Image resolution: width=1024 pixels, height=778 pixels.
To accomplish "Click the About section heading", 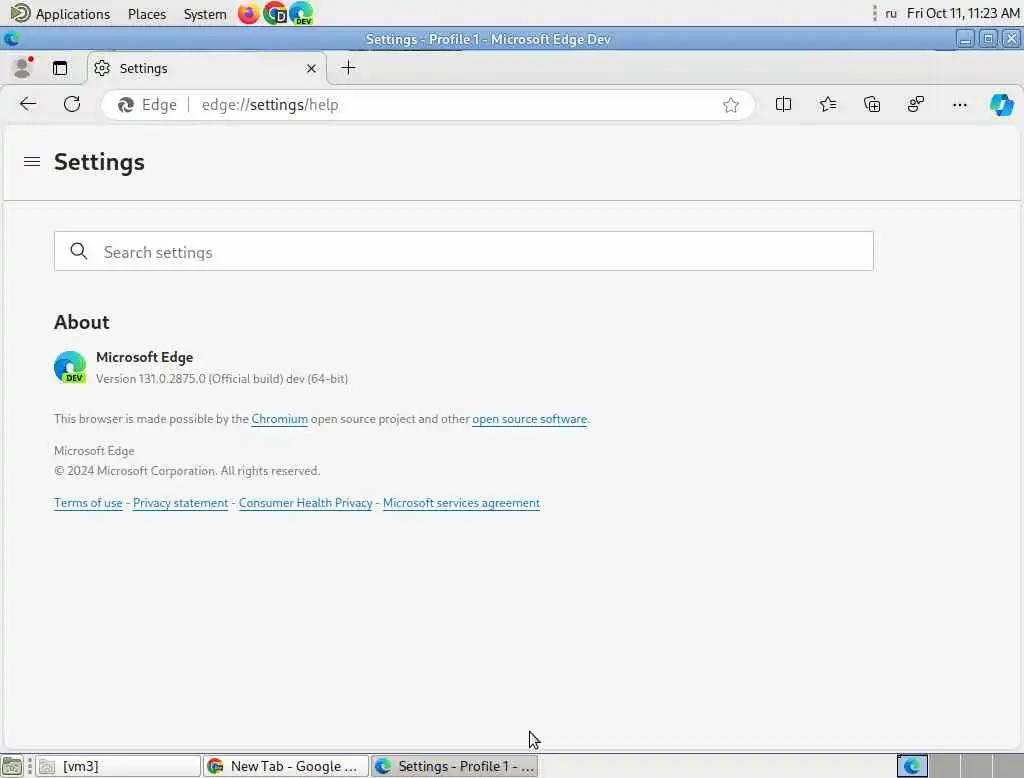I will (82, 322).
